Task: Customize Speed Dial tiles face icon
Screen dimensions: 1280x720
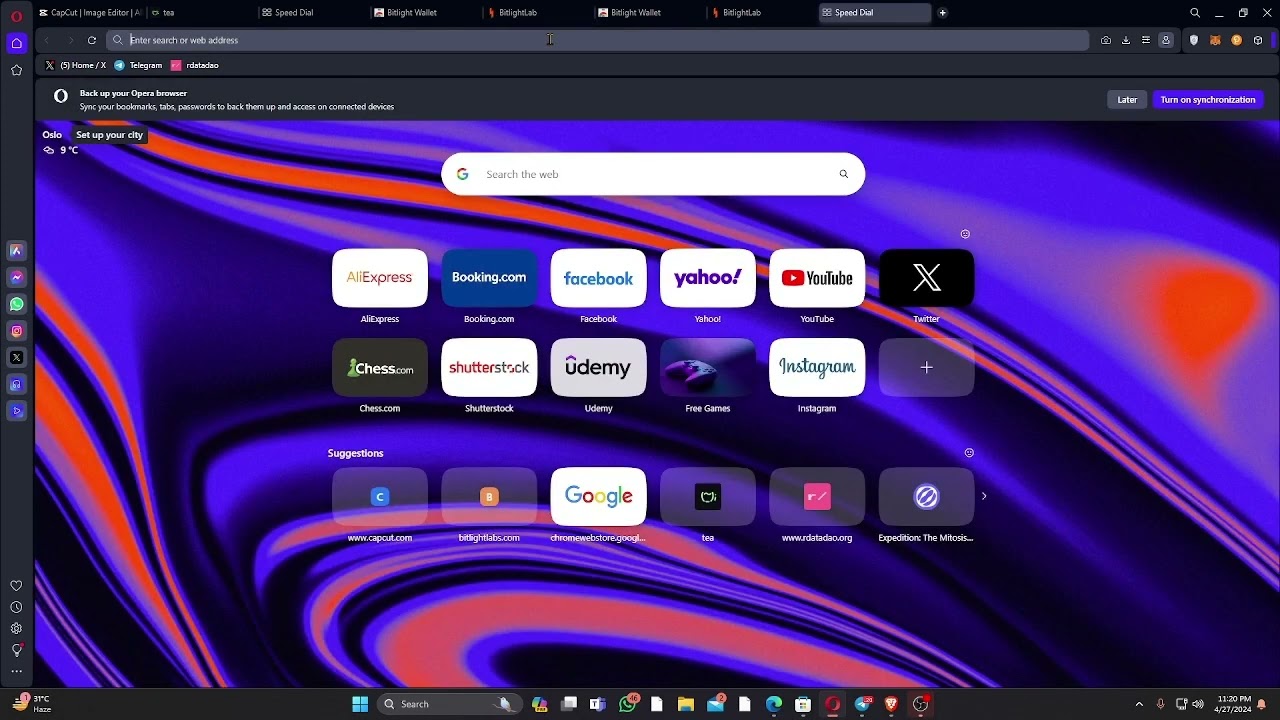Action: pyautogui.click(x=965, y=234)
